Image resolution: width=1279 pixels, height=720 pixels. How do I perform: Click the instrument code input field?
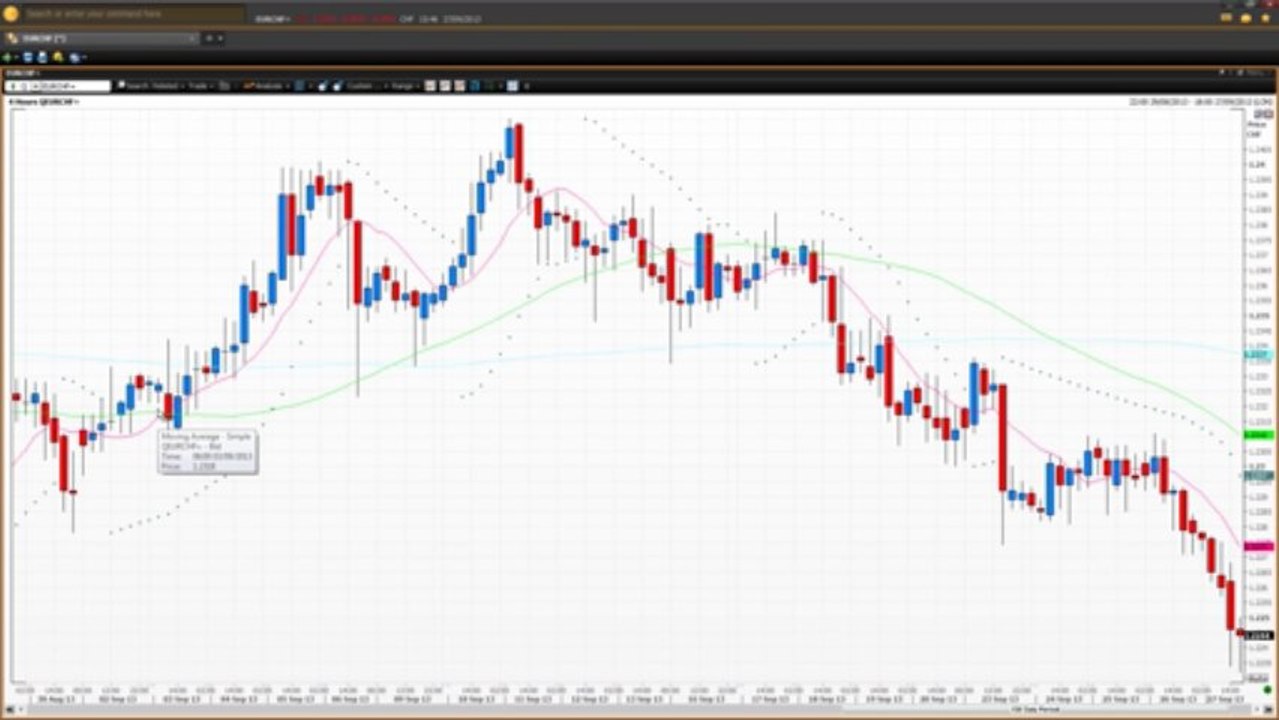coord(57,86)
